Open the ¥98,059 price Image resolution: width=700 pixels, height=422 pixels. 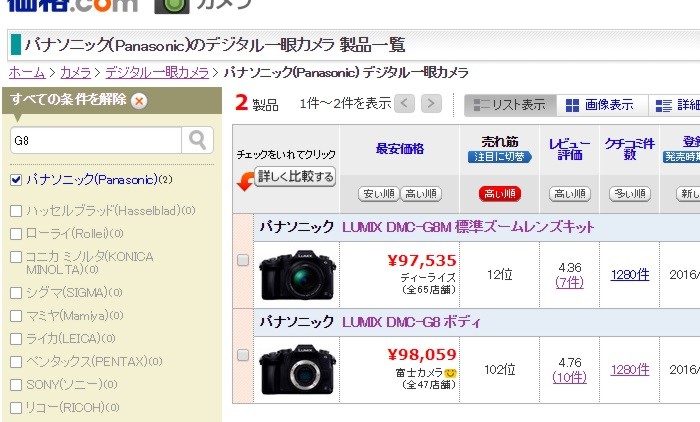422,355
